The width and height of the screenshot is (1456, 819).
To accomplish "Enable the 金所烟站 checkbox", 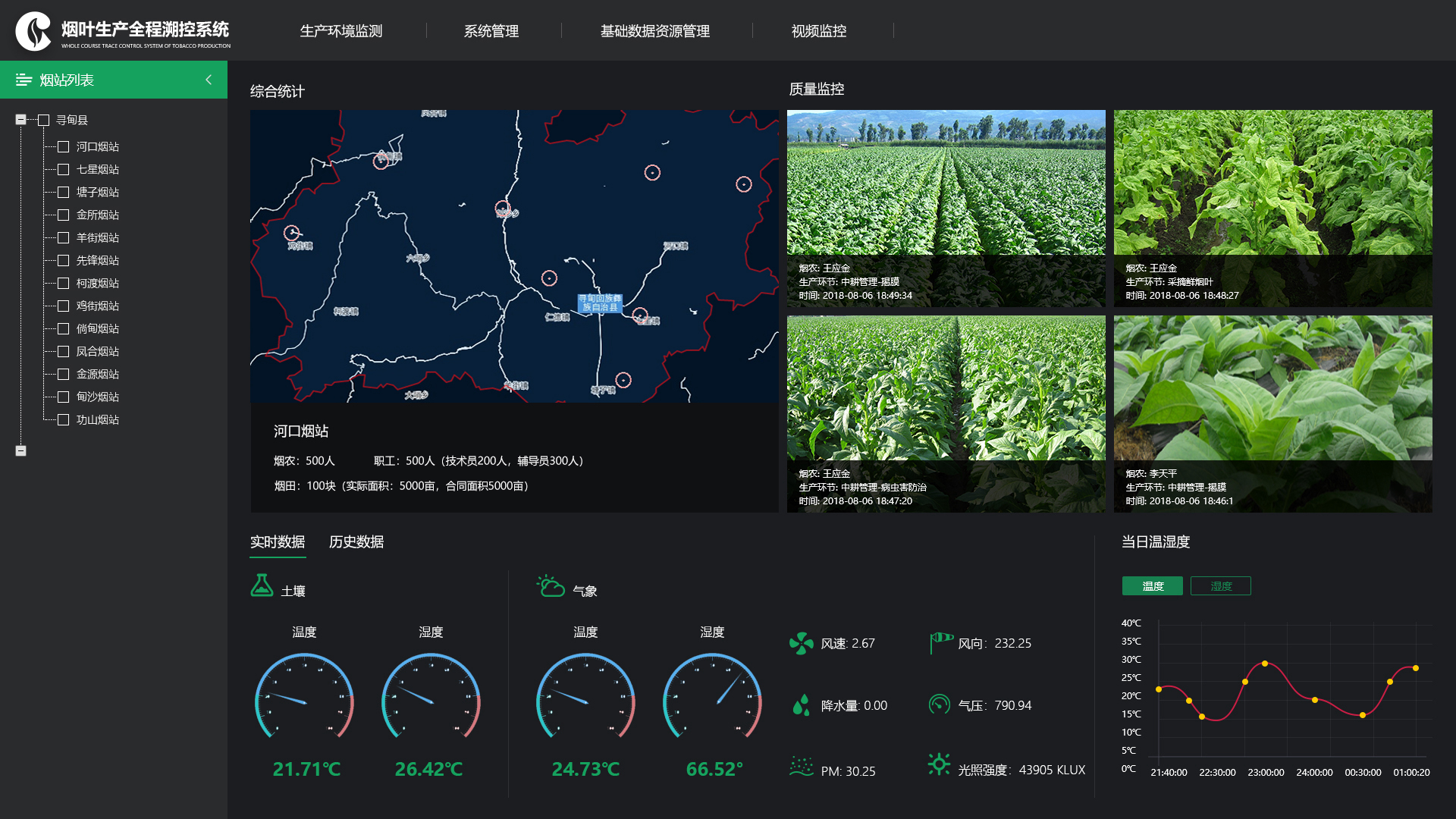I will (x=63, y=215).
